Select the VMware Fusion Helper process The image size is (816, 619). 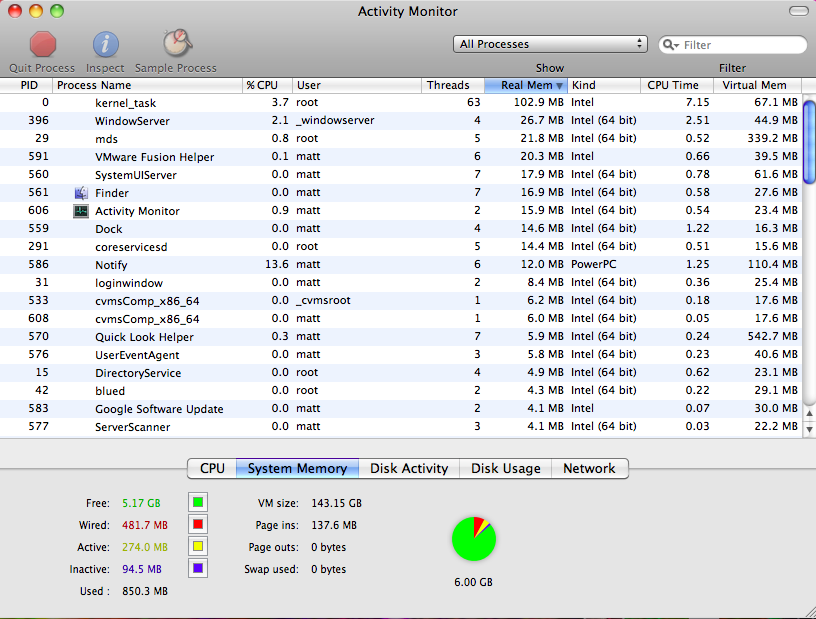401,157
